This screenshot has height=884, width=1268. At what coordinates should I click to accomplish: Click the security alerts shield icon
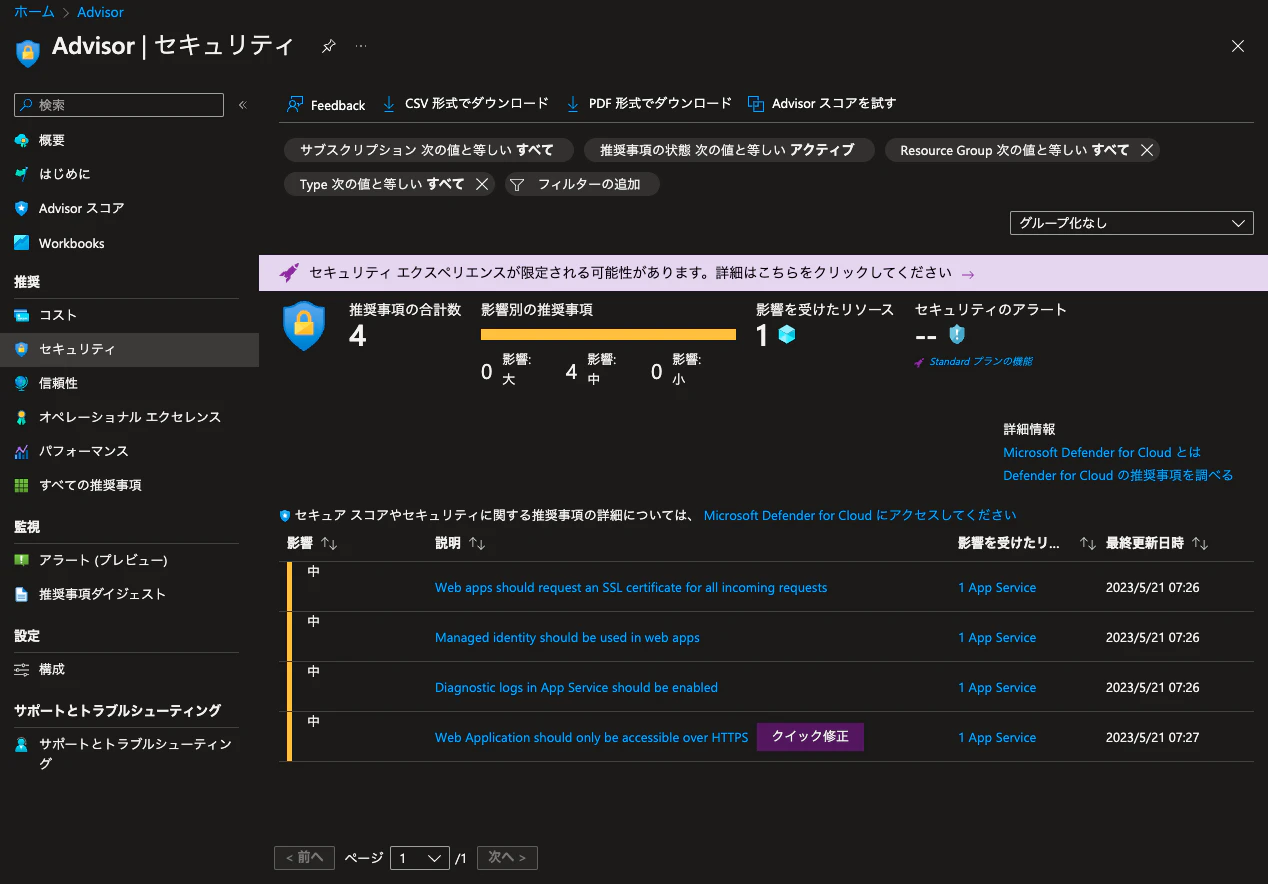click(x=957, y=335)
